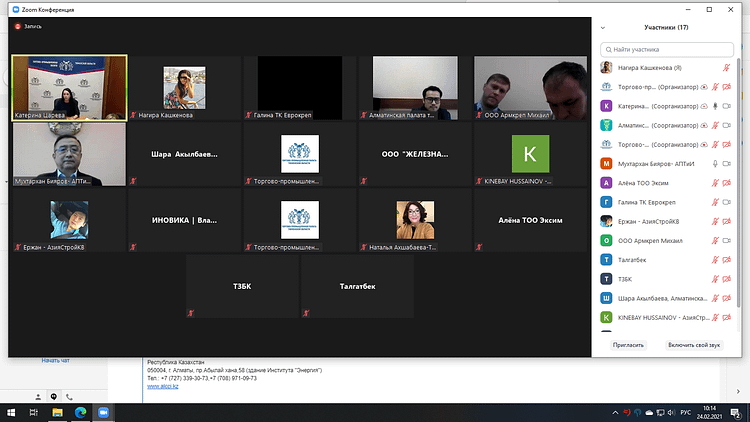Open the contacts person icon in background window
Screen dimensions: 750x422
38,397
